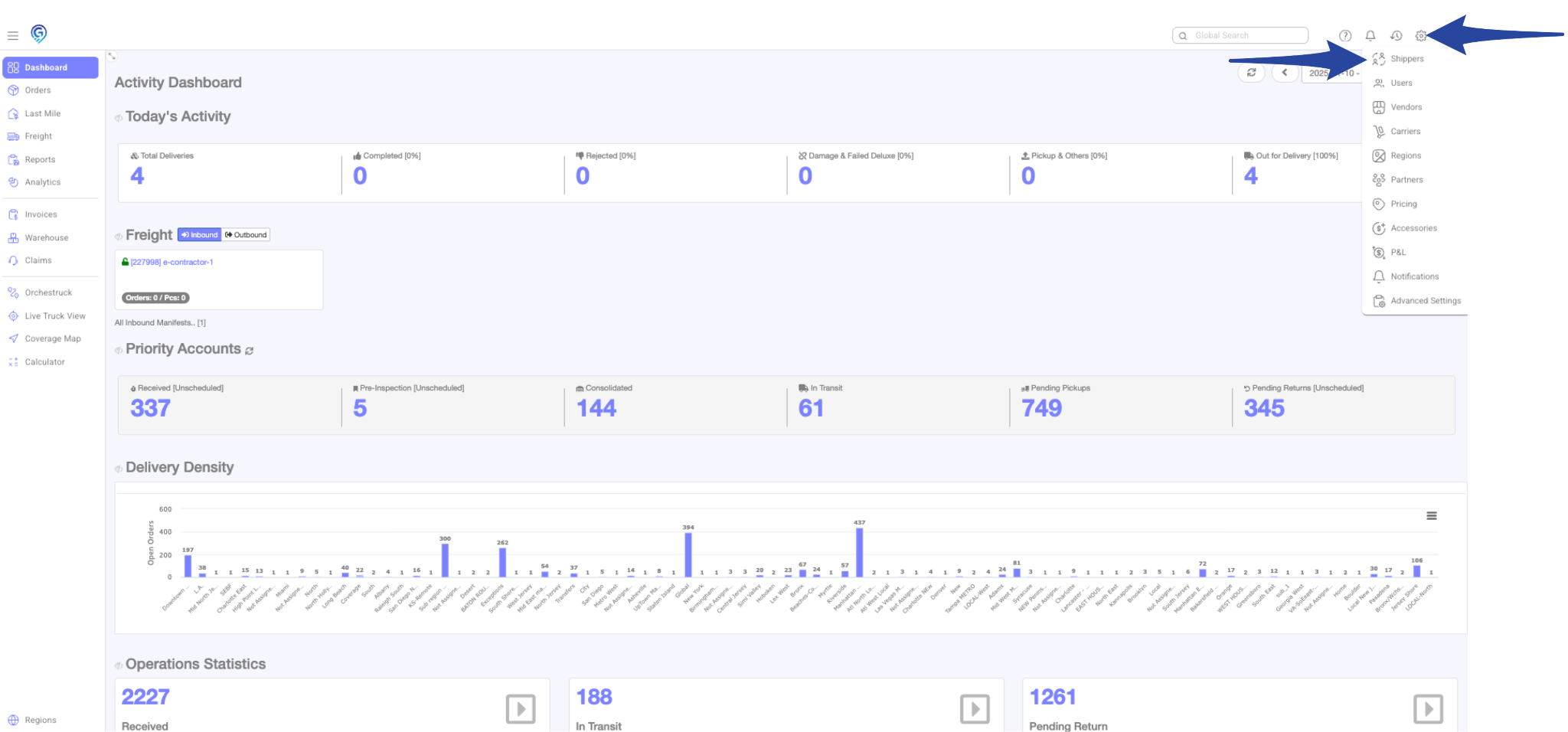Select Shippers from the settings menu
Screen dimensions: 1568x732
(1406, 59)
